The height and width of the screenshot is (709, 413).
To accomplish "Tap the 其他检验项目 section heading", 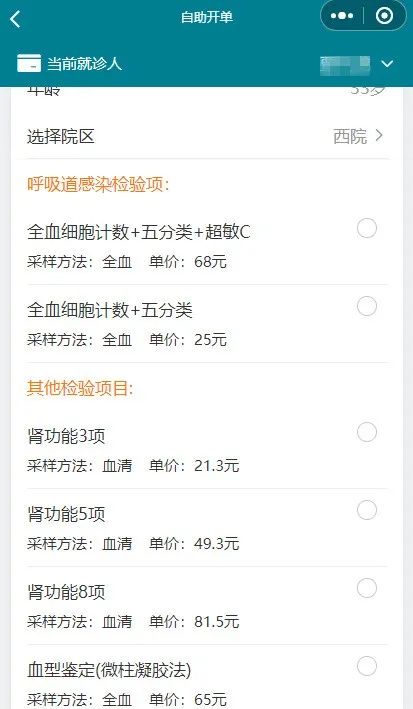I will [x=80, y=388].
